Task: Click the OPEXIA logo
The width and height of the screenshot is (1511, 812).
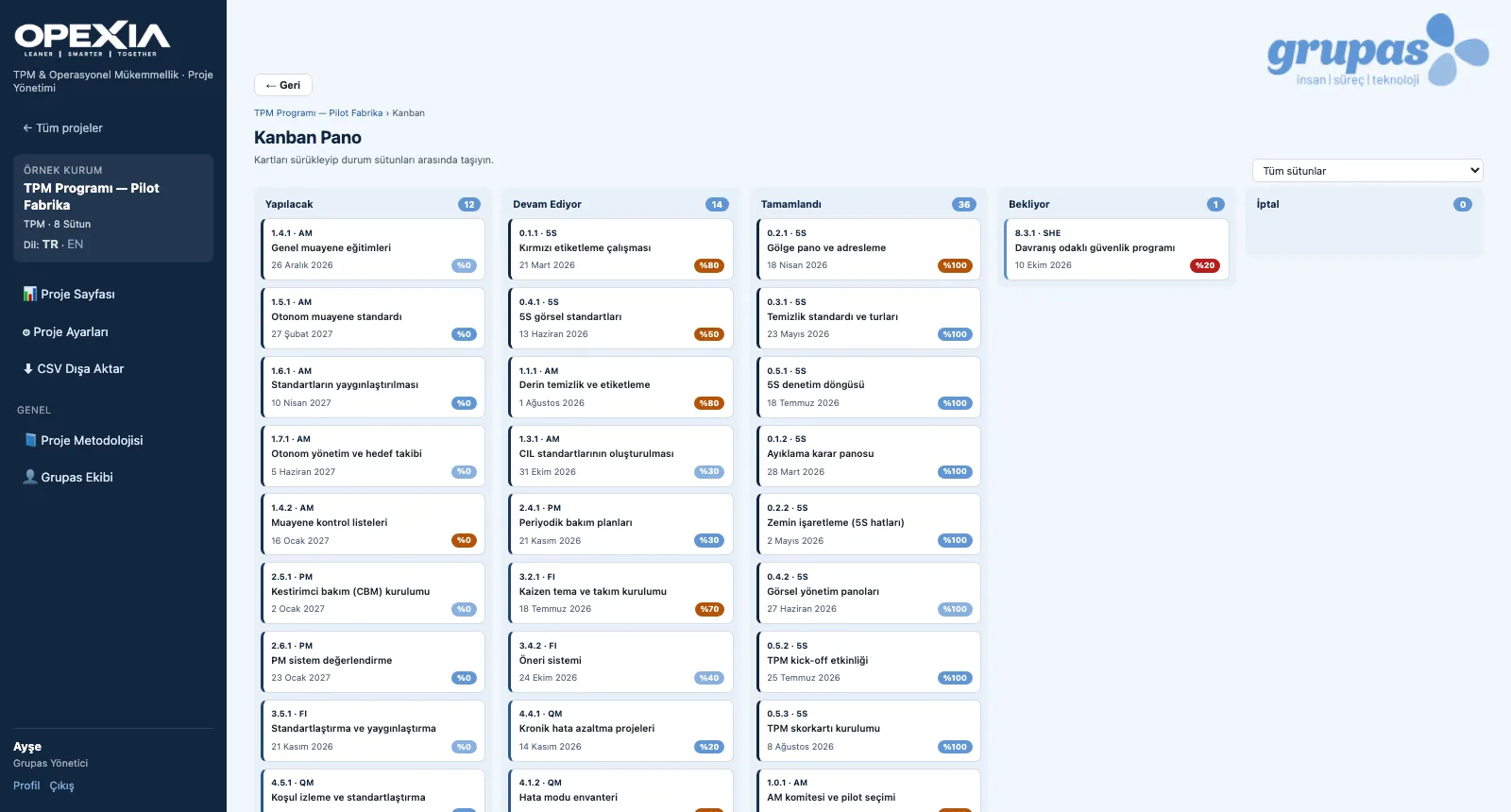Action: click(93, 39)
